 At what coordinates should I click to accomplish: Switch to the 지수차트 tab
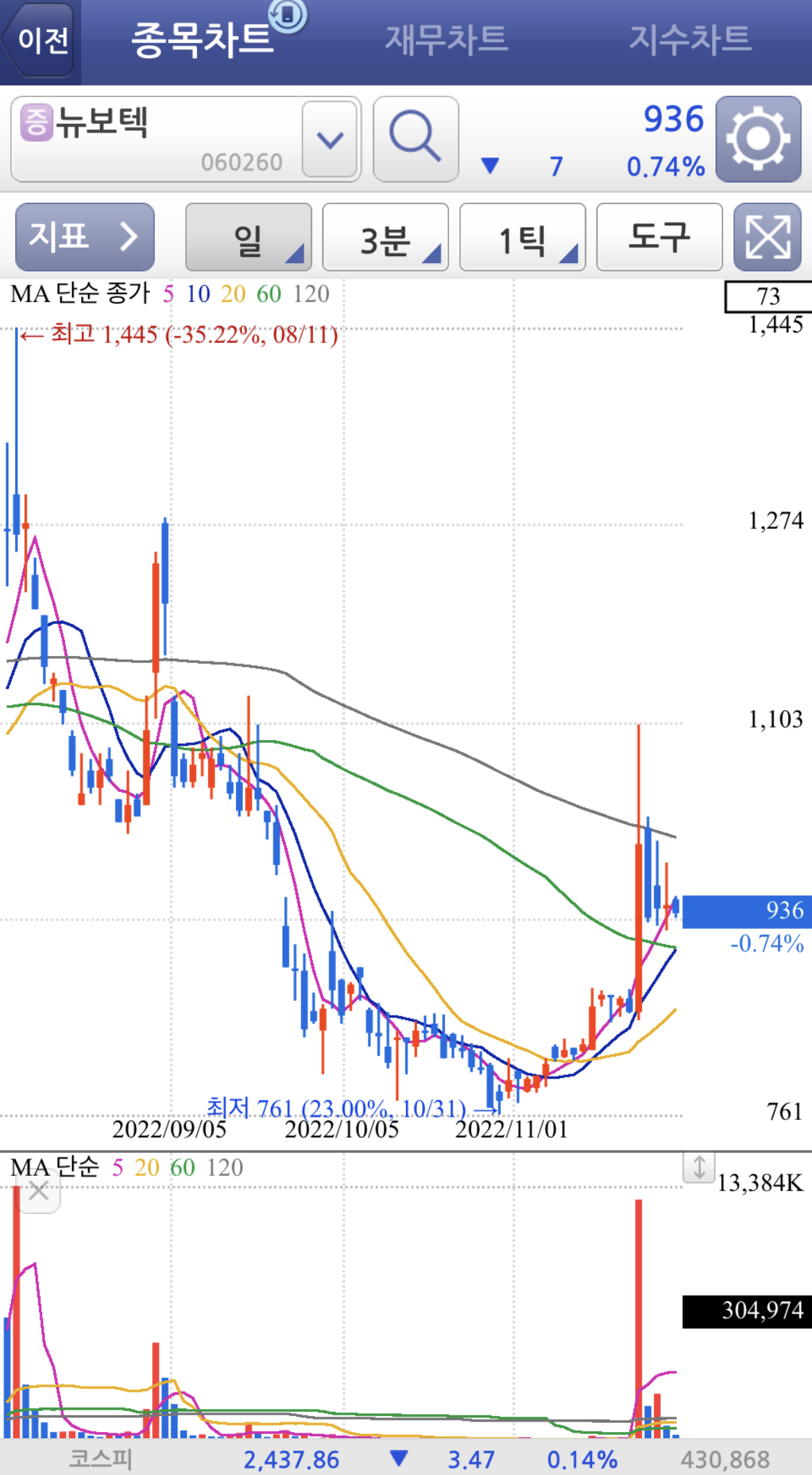pyautogui.click(x=690, y=40)
